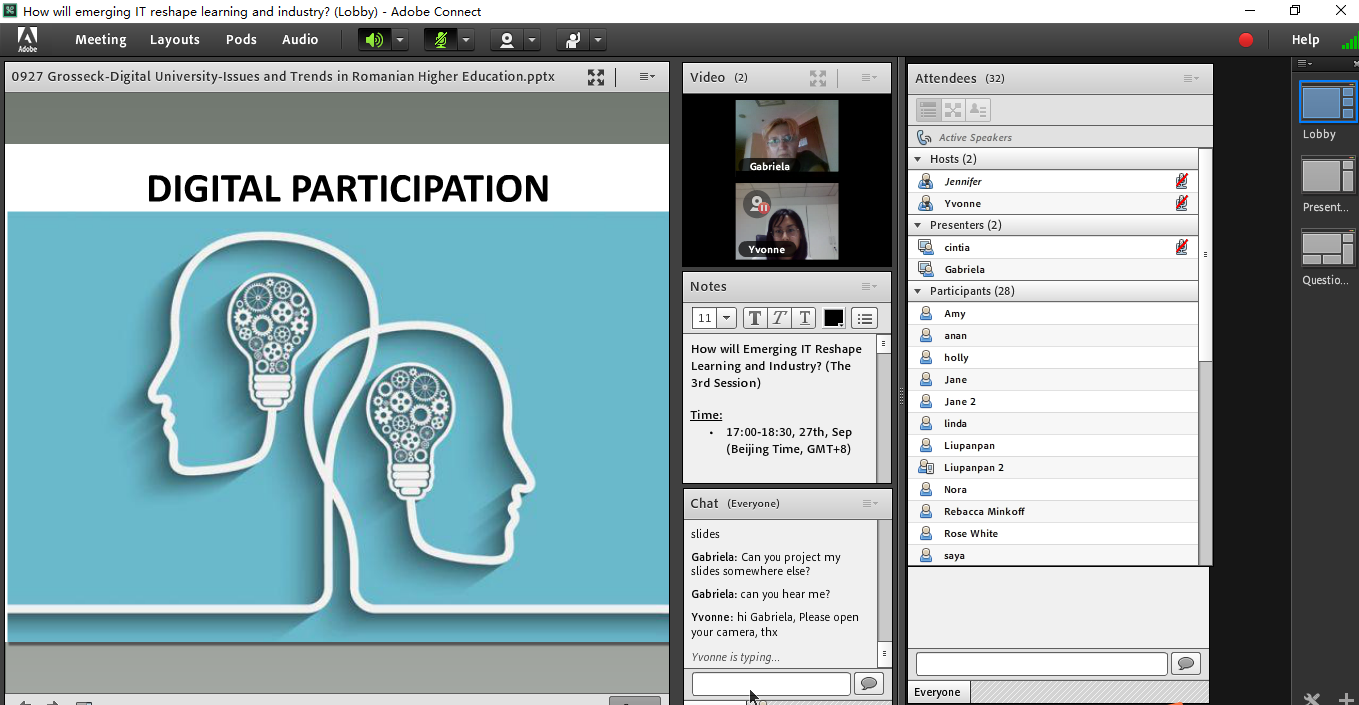The width and height of the screenshot is (1359, 705).
Task: Apply bold in the Notes pod
Action: pos(754,318)
